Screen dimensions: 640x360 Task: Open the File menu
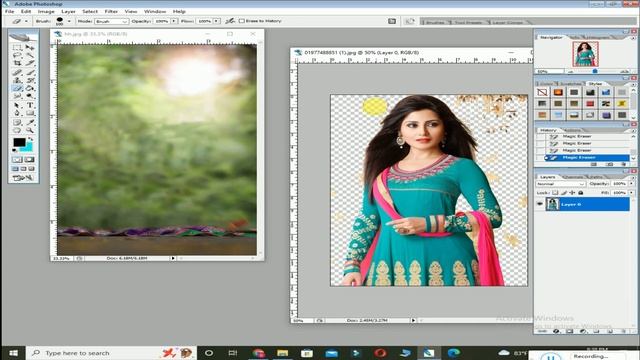[10, 11]
